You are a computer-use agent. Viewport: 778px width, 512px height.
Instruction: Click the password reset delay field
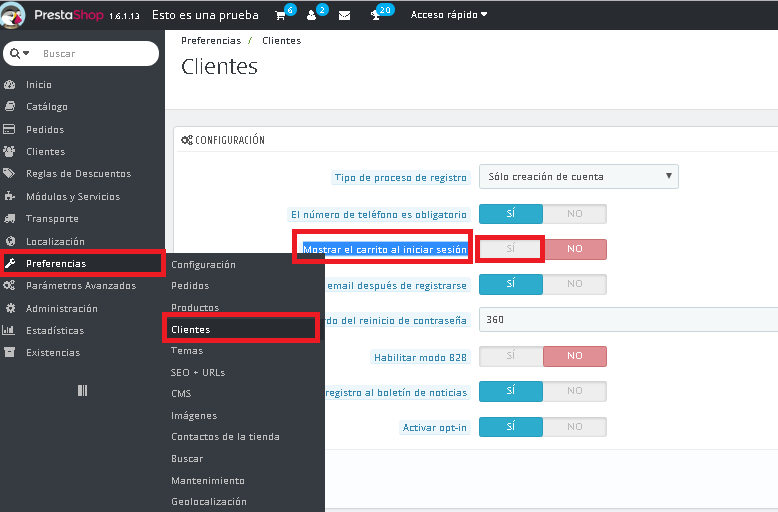coord(628,320)
